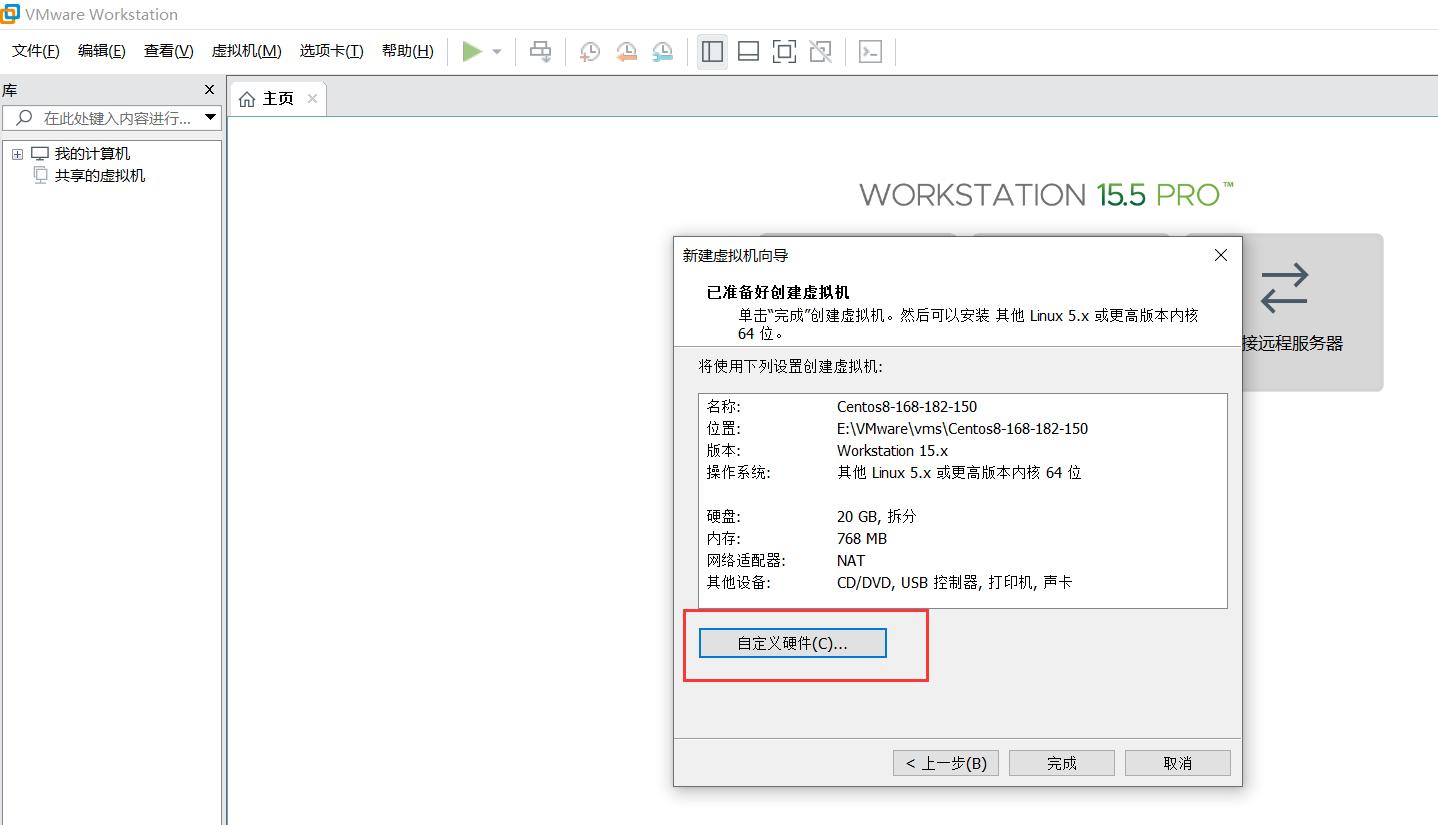Expand the 我的计算机 tree node
The image size is (1438, 825).
17,153
